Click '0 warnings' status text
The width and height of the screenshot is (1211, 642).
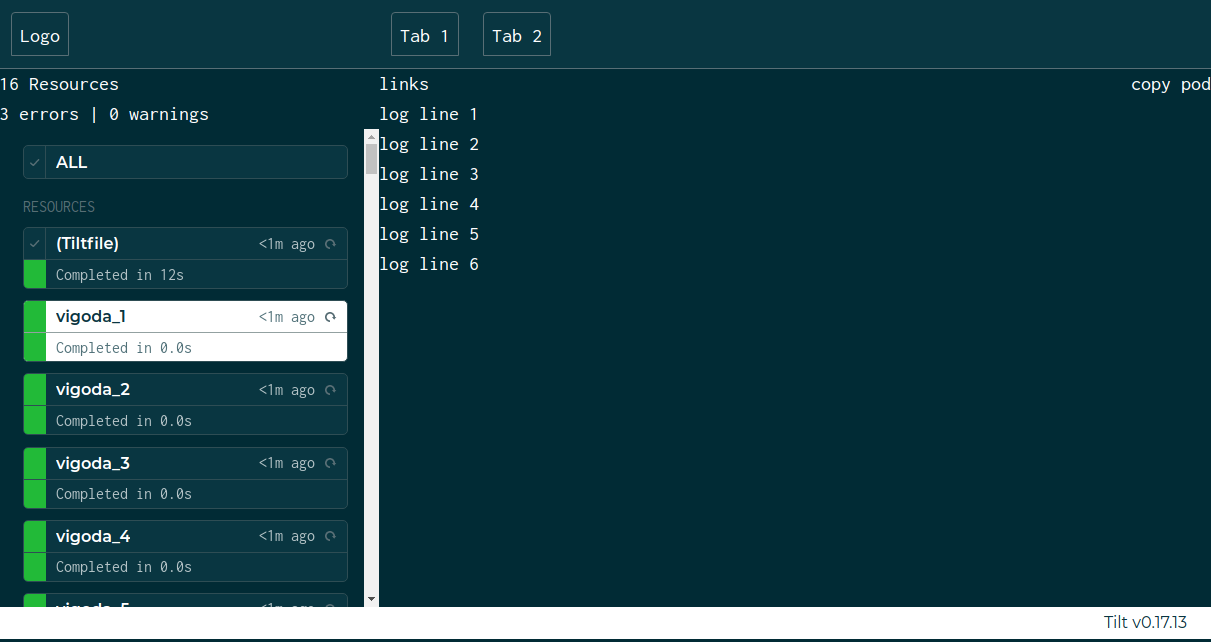click(x=159, y=114)
